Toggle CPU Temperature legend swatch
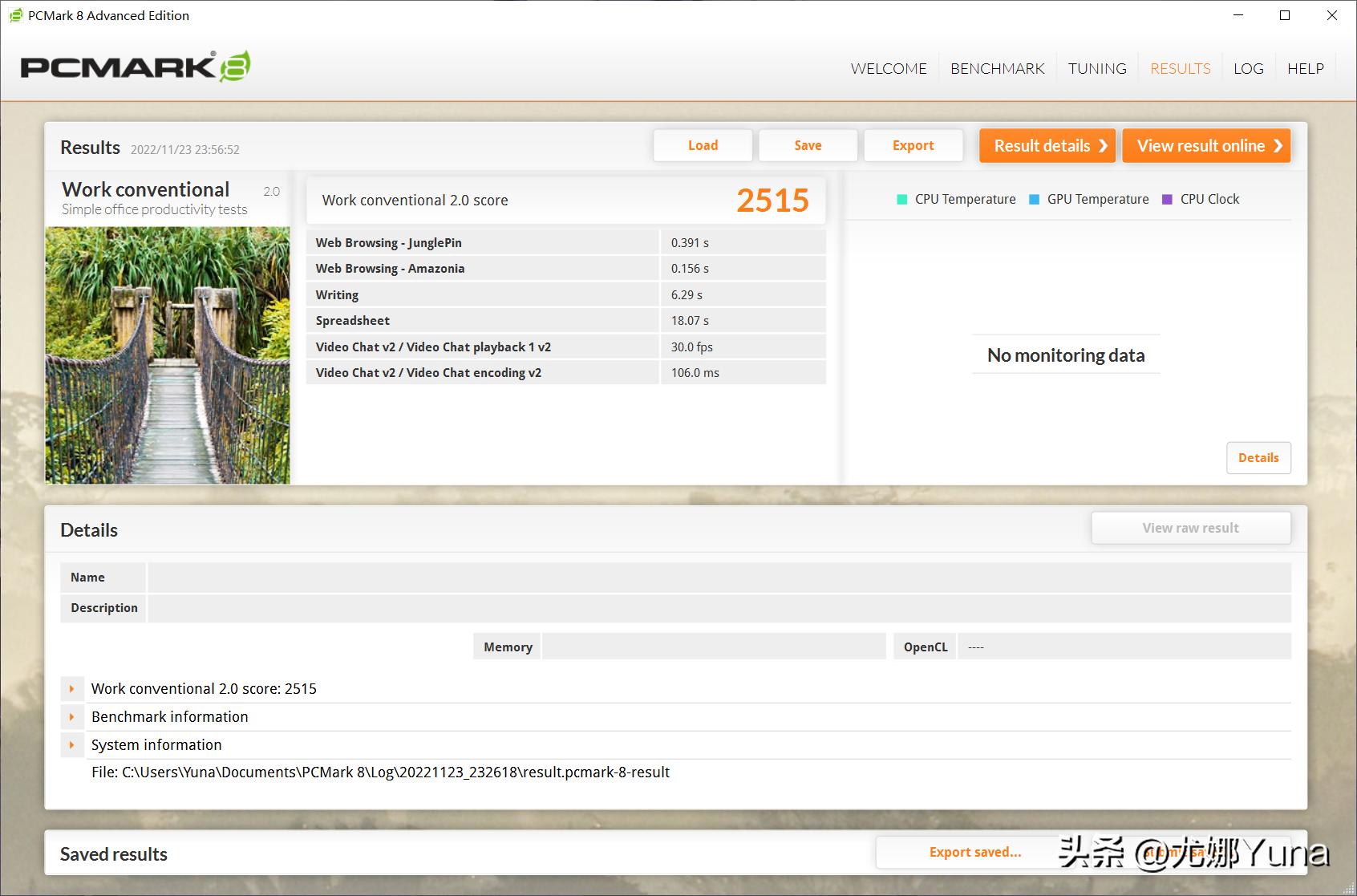The image size is (1357, 896). 902,199
